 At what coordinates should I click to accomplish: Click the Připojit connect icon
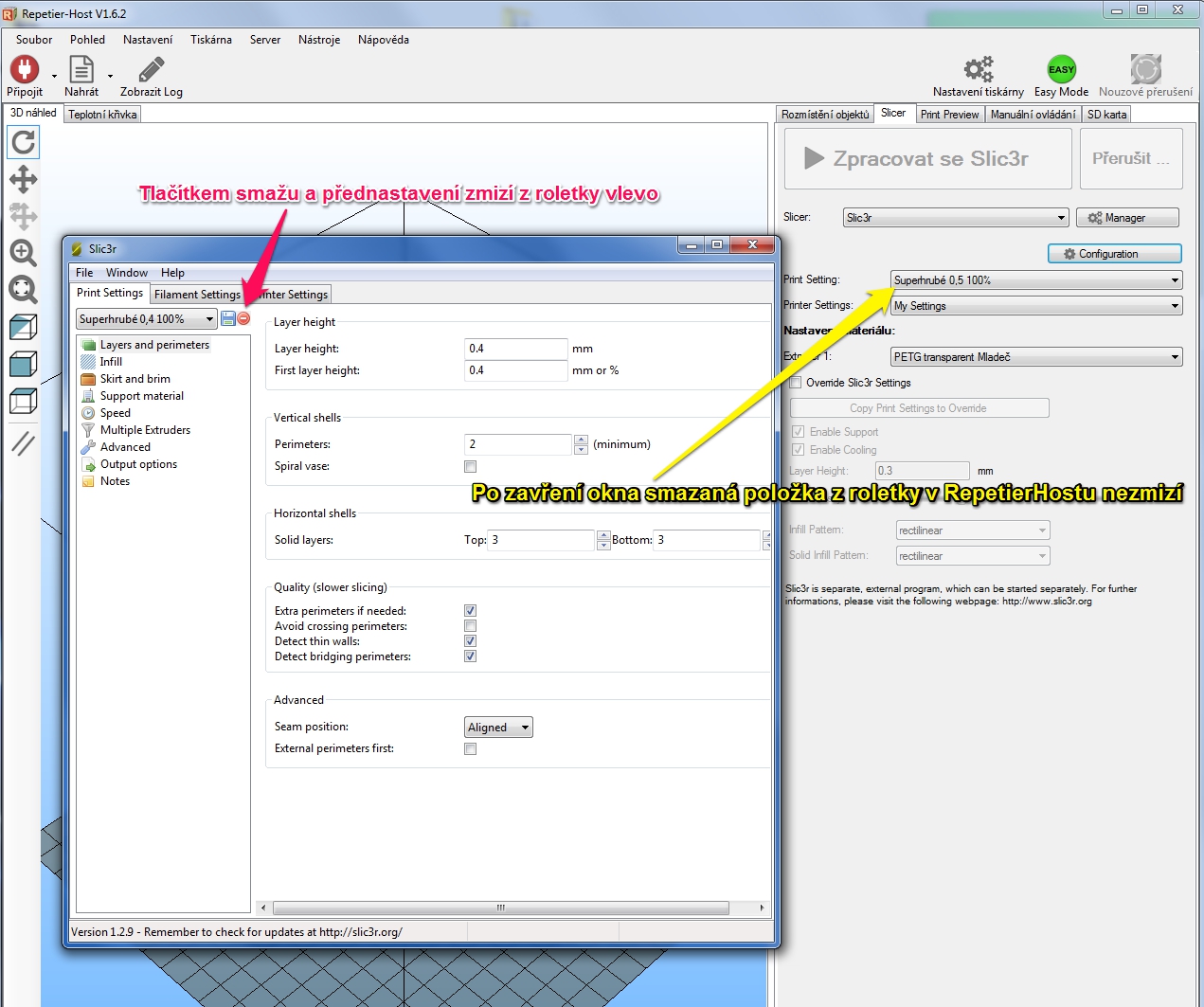coord(25,70)
